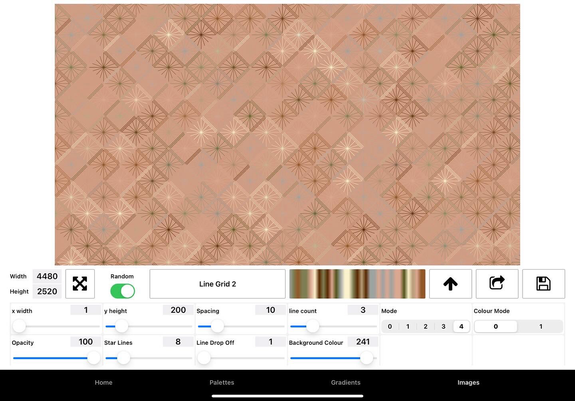Go to the Home tab
The height and width of the screenshot is (401, 575).
[103, 382]
